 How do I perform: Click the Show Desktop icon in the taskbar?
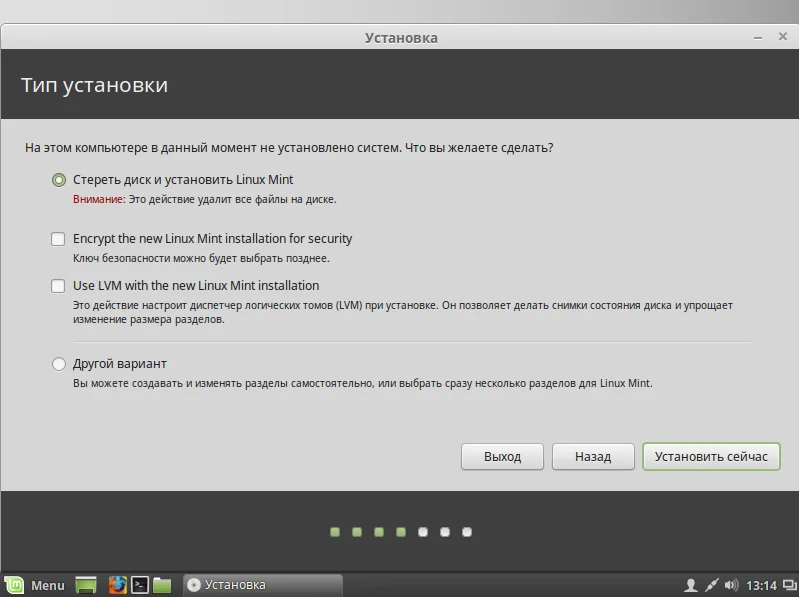pyautogui.click(x=86, y=585)
